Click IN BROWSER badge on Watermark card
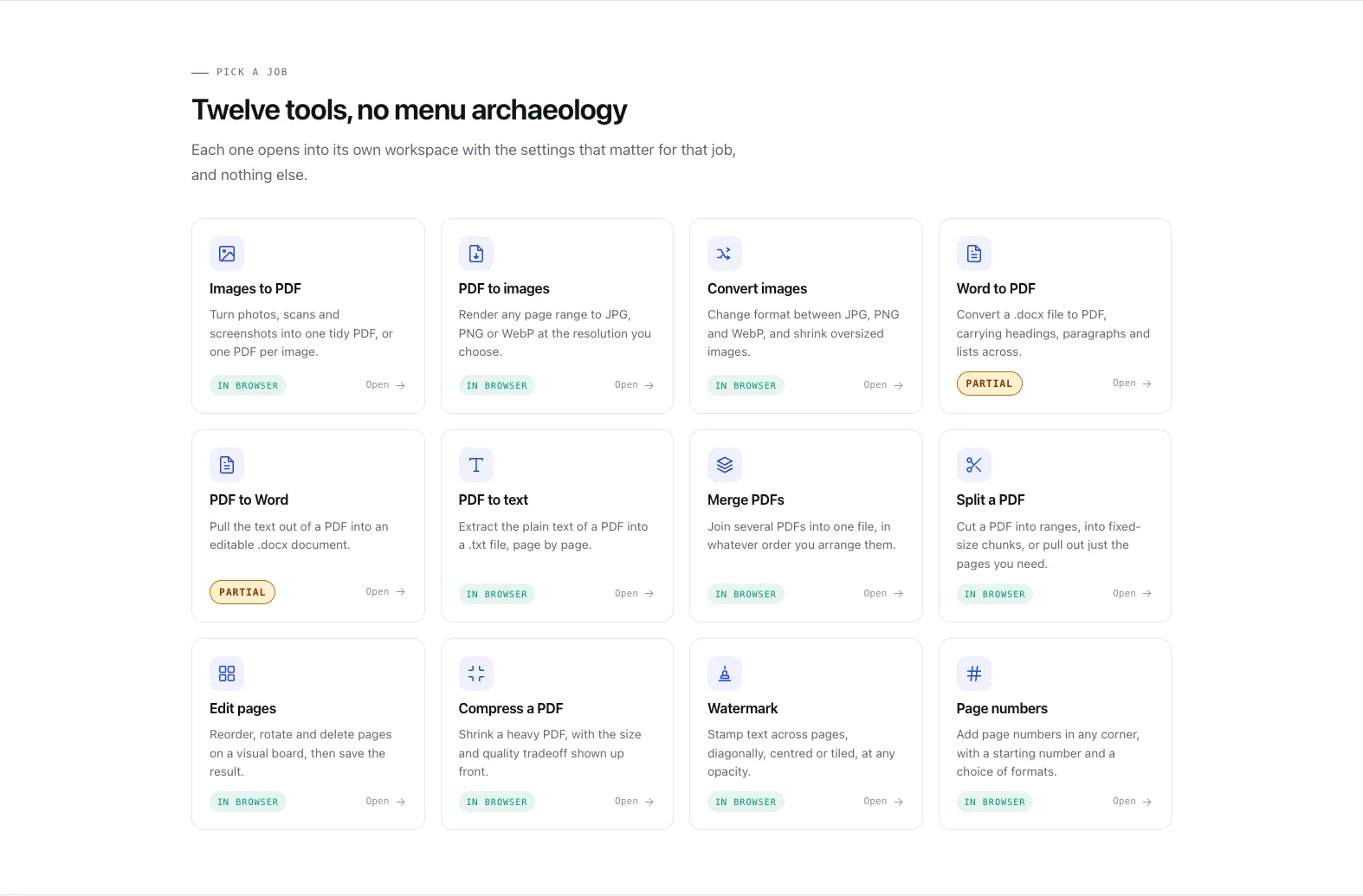Image resolution: width=1363 pixels, height=896 pixels. click(x=746, y=802)
